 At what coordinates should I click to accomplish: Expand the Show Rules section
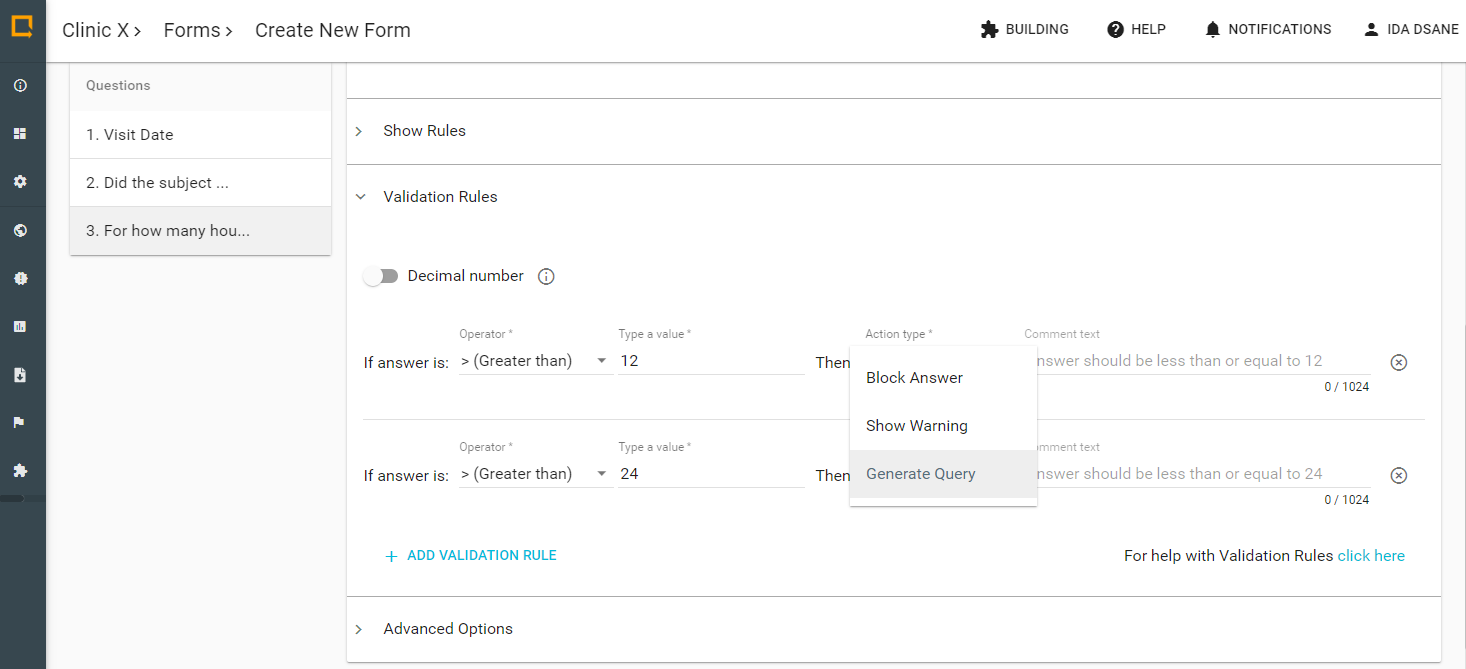click(x=424, y=131)
